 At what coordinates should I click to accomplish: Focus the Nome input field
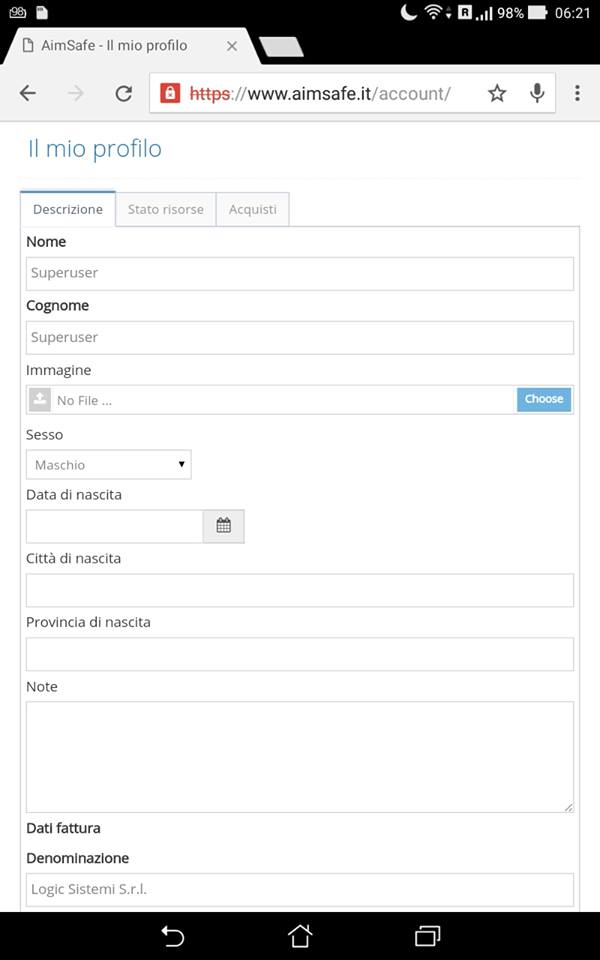300,273
